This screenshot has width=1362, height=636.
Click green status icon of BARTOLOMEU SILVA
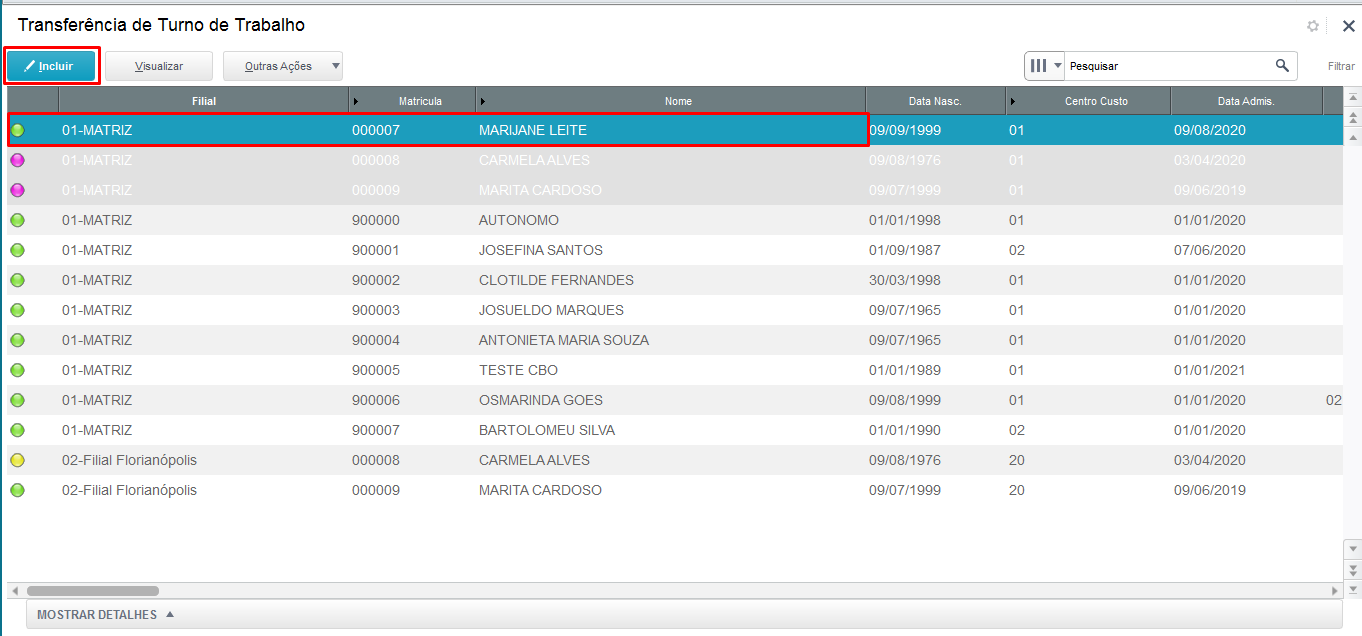click(x=17, y=430)
